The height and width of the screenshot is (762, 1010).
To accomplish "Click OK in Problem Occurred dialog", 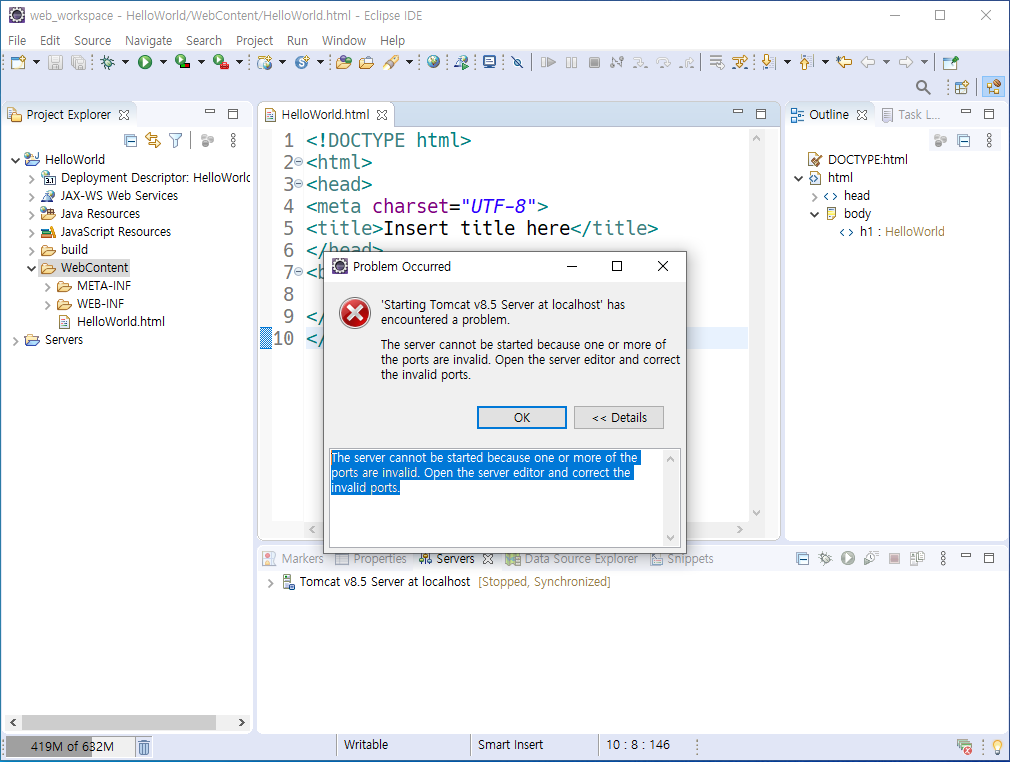I will coord(522,417).
